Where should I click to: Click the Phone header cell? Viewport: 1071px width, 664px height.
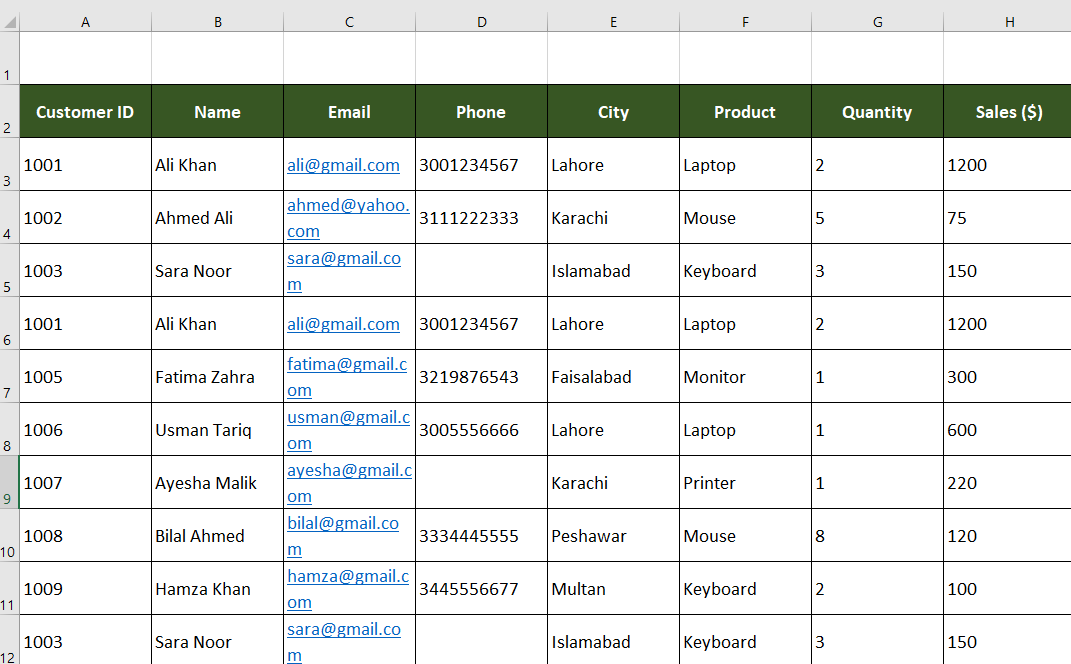point(482,111)
